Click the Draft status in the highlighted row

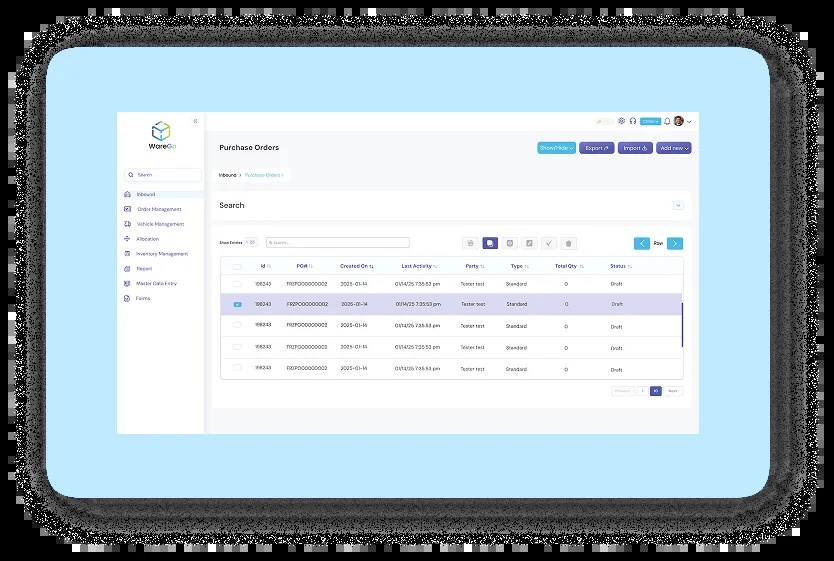coord(617,305)
